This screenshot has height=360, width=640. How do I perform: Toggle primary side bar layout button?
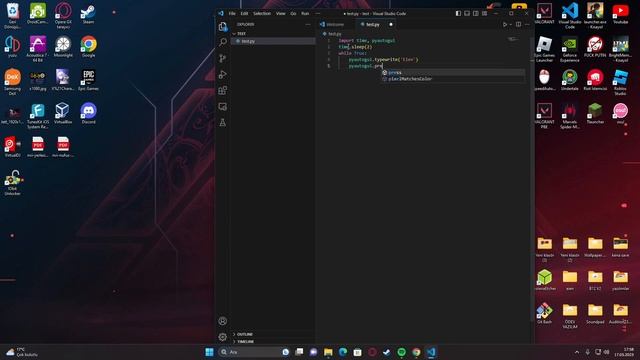pyautogui.click(x=458, y=13)
